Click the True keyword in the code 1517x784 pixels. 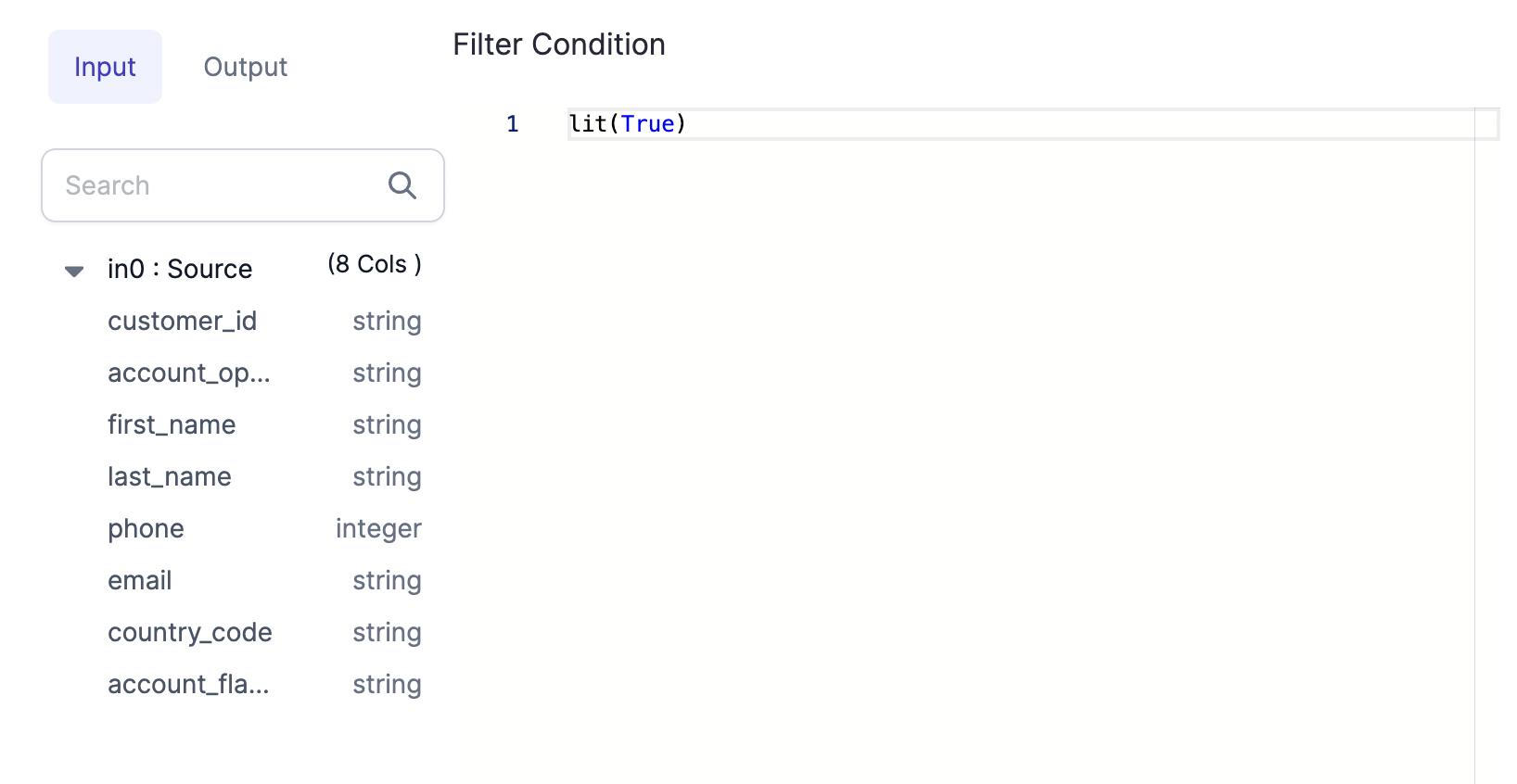point(647,124)
